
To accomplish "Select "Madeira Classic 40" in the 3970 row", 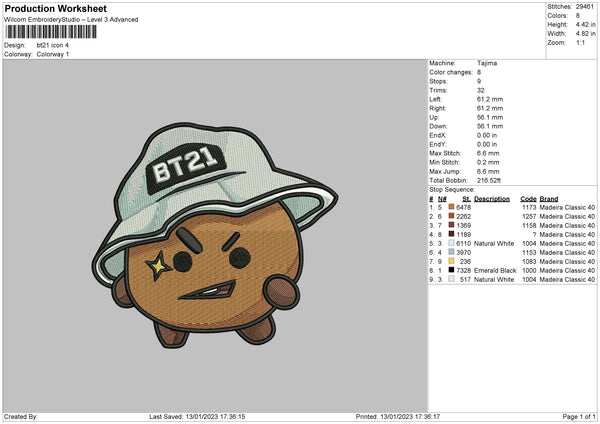I will coord(567,252).
